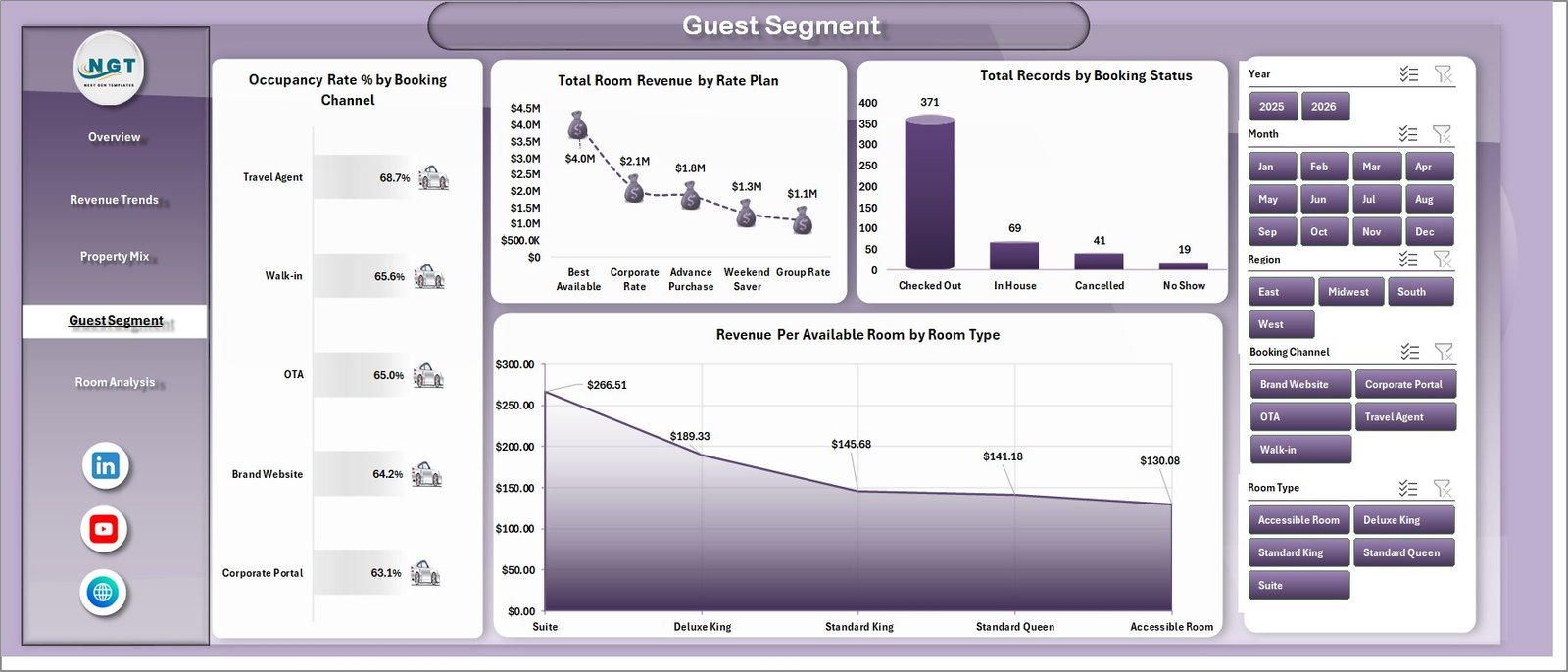This screenshot has width=1568, height=672.
Task: Click the Guest Segment title banner
Action: (x=759, y=25)
